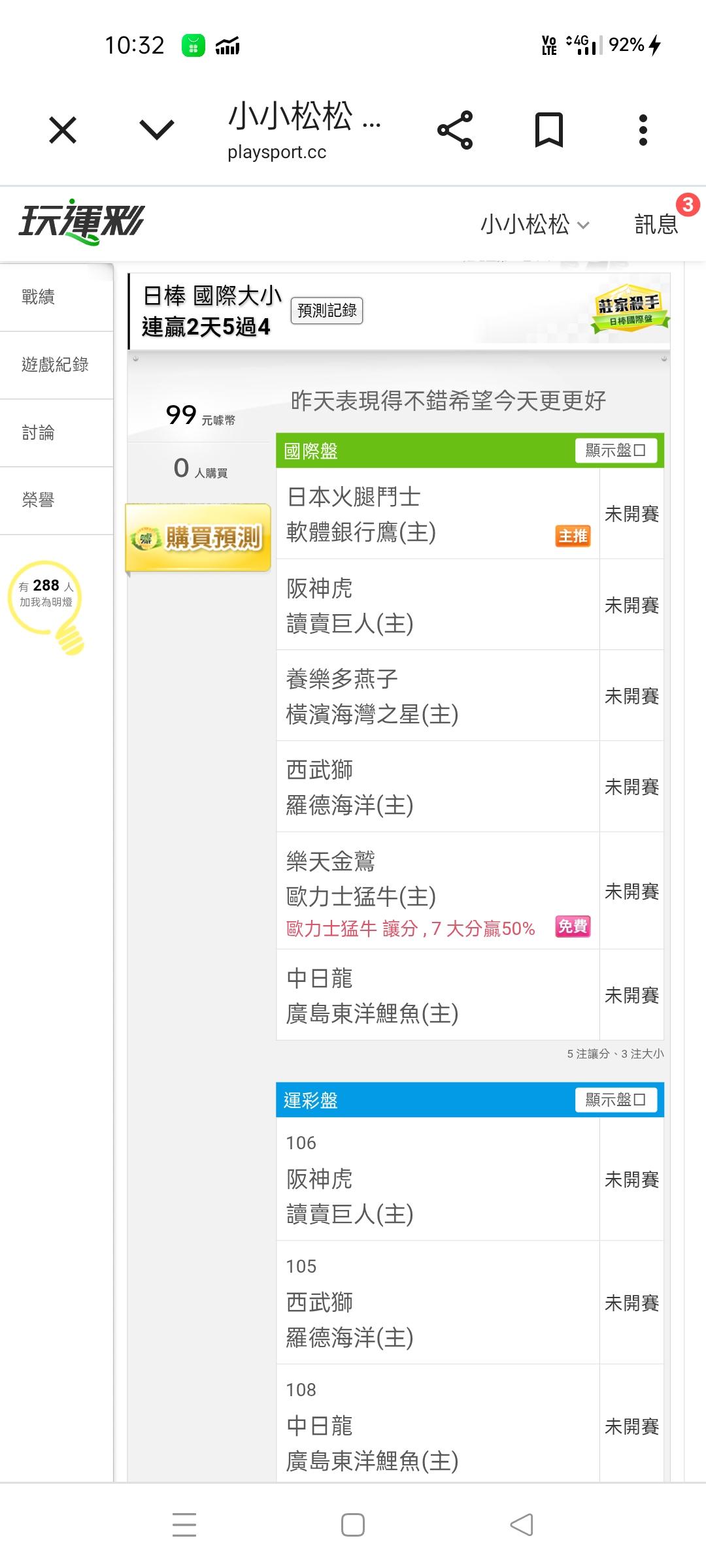Open the 戰績 sidebar tab
The image size is (706, 1568).
click(38, 297)
